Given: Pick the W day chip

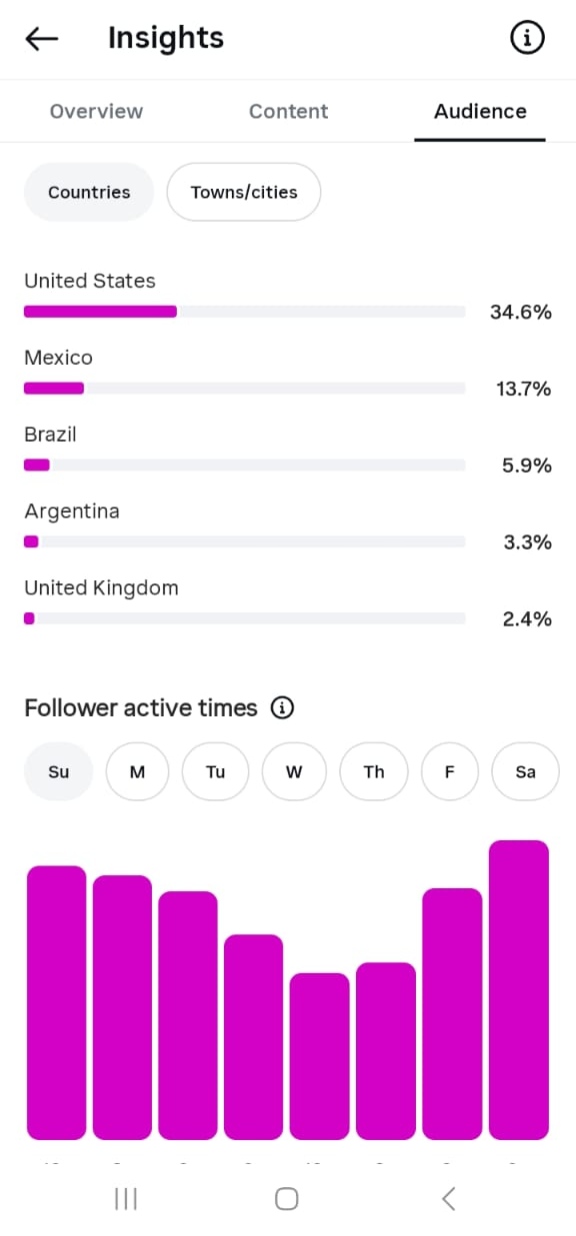Looking at the screenshot, I should click(294, 771).
